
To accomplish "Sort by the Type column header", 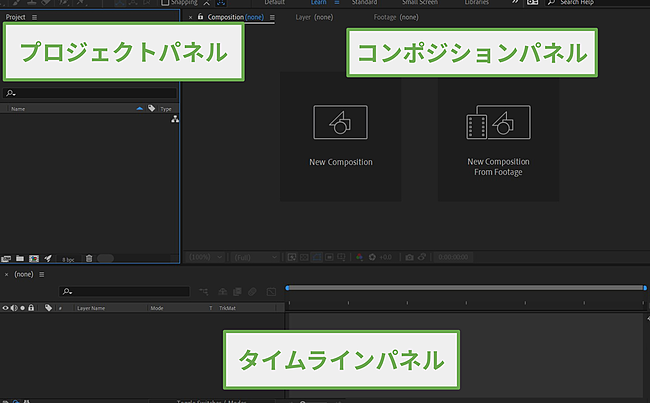I will pos(166,109).
